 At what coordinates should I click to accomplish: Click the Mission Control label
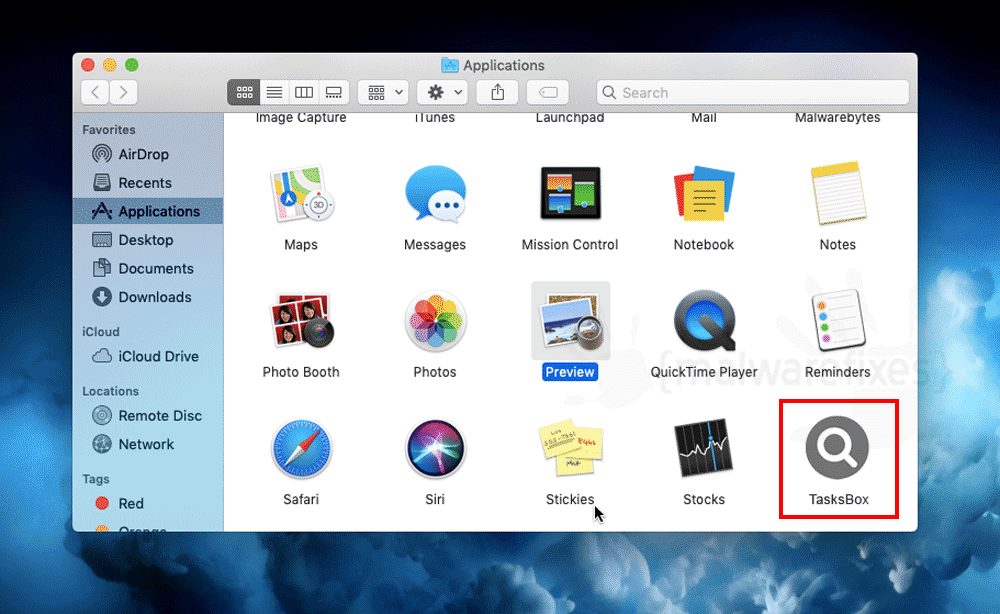[570, 244]
